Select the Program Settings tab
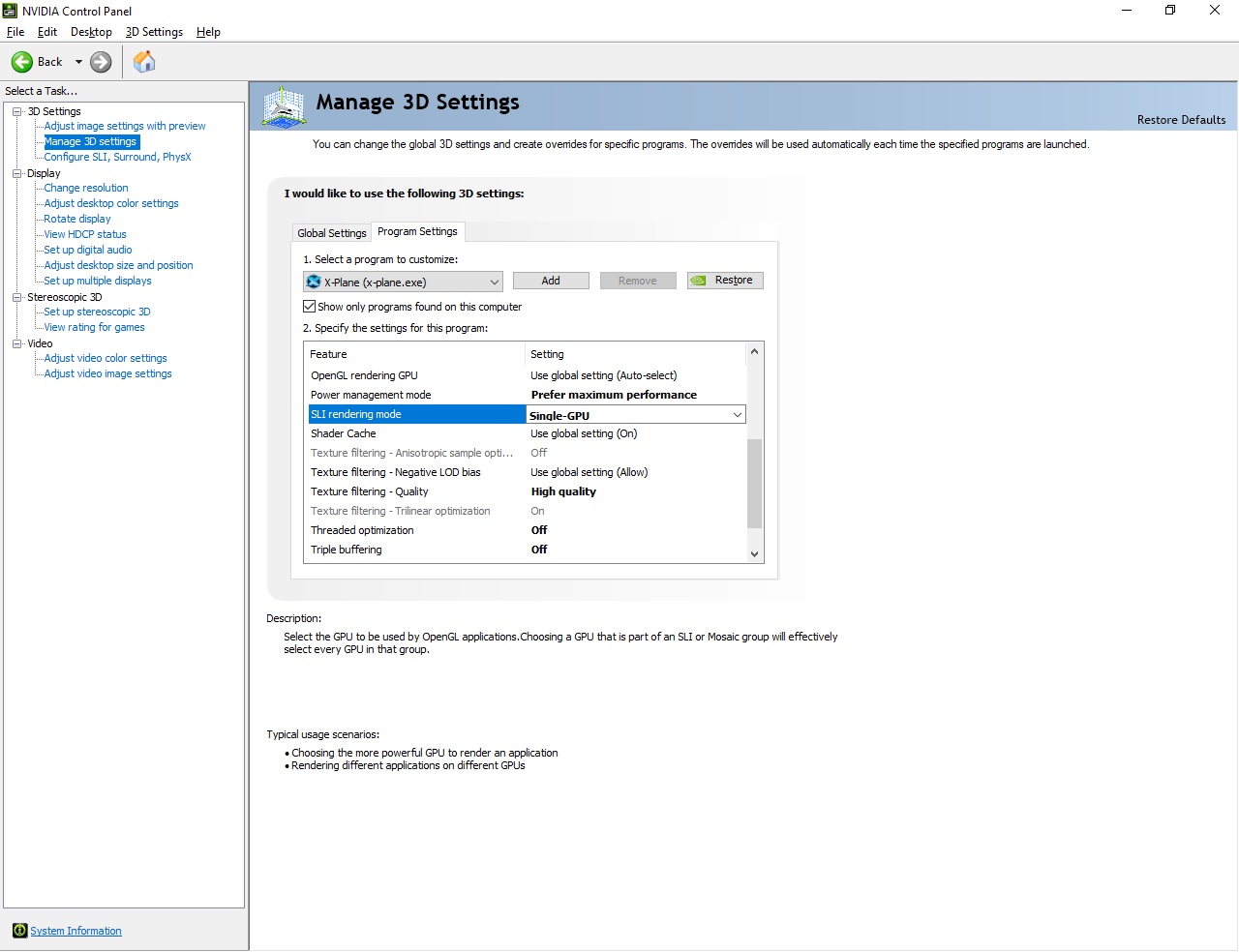 click(417, 231)
